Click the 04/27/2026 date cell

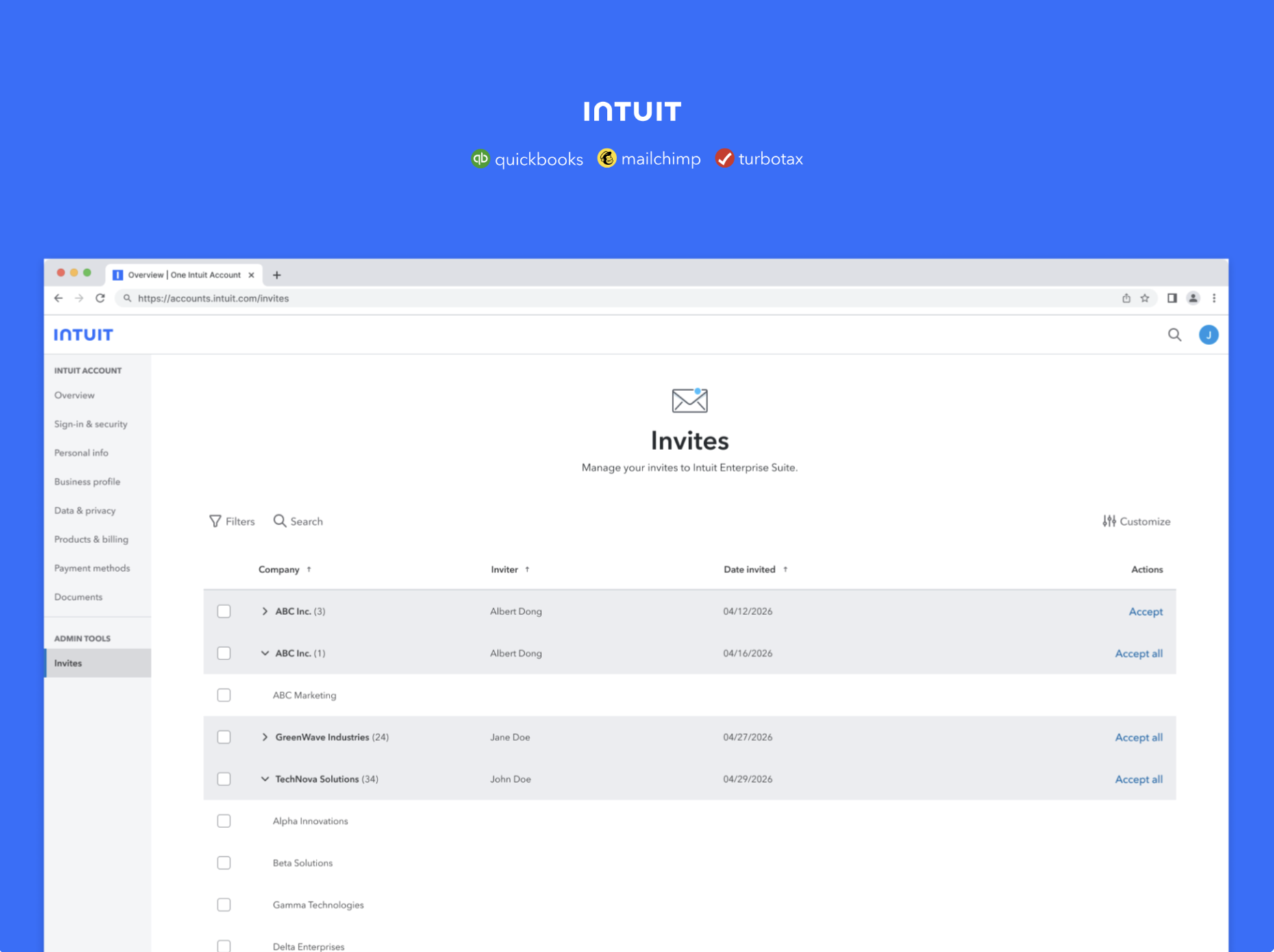747,737
